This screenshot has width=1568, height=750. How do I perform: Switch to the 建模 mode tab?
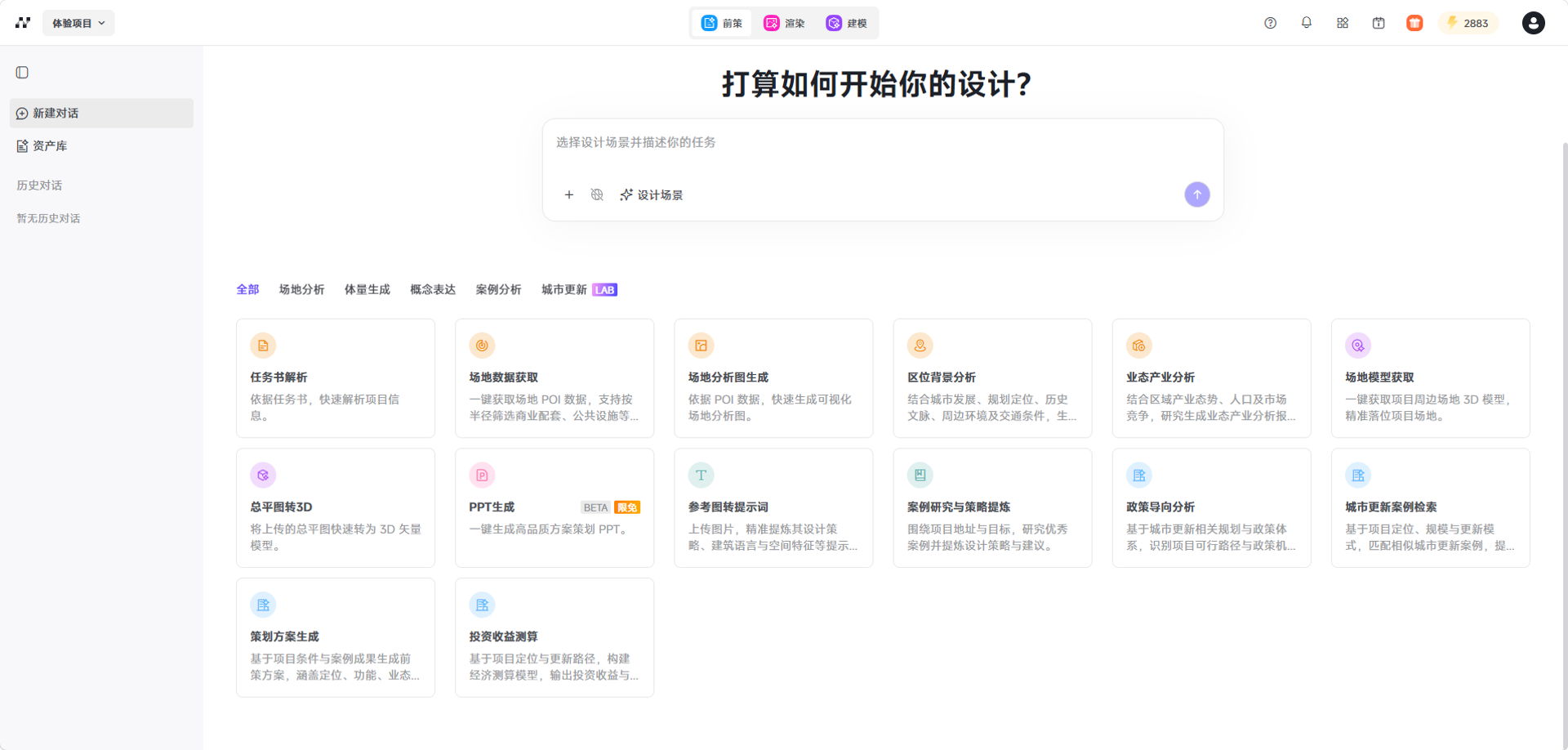pos(847,23)
